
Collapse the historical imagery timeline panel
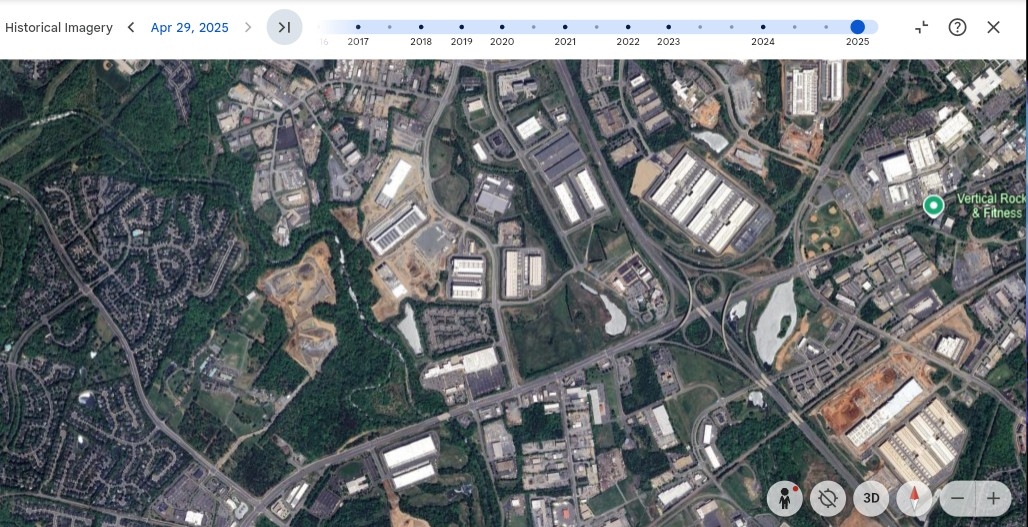pyautogui.click(x=921, y=27)
